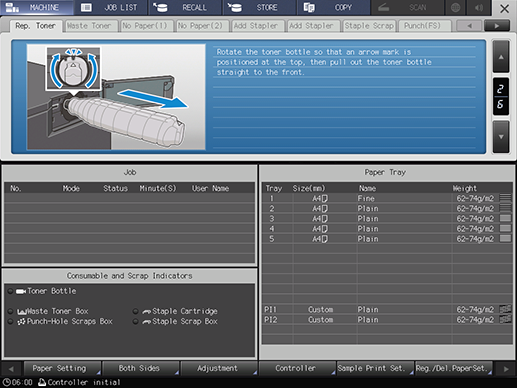Screen dimensions: 517x388
Task: Select the Staple Scrap tab
Action: (x=369, y=26)
